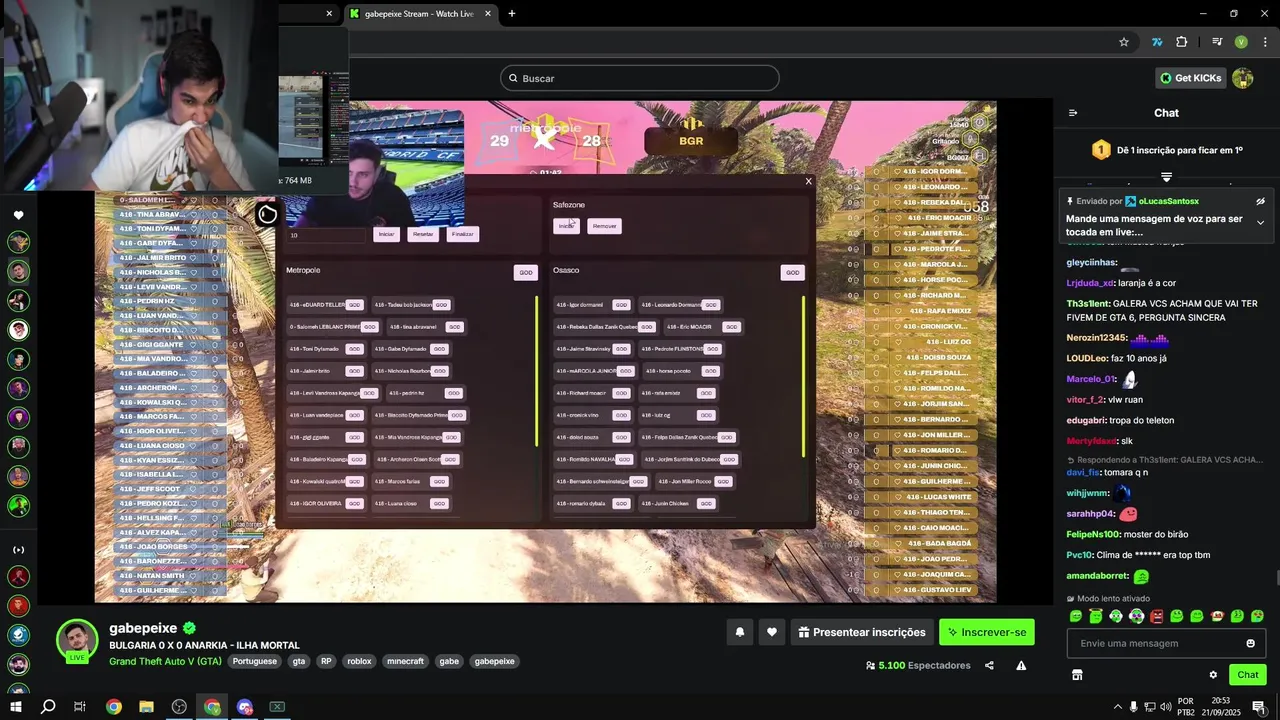The image size is (1280, 720).
Task: Select the minecraft stream tag
Action: coord(405,661)
